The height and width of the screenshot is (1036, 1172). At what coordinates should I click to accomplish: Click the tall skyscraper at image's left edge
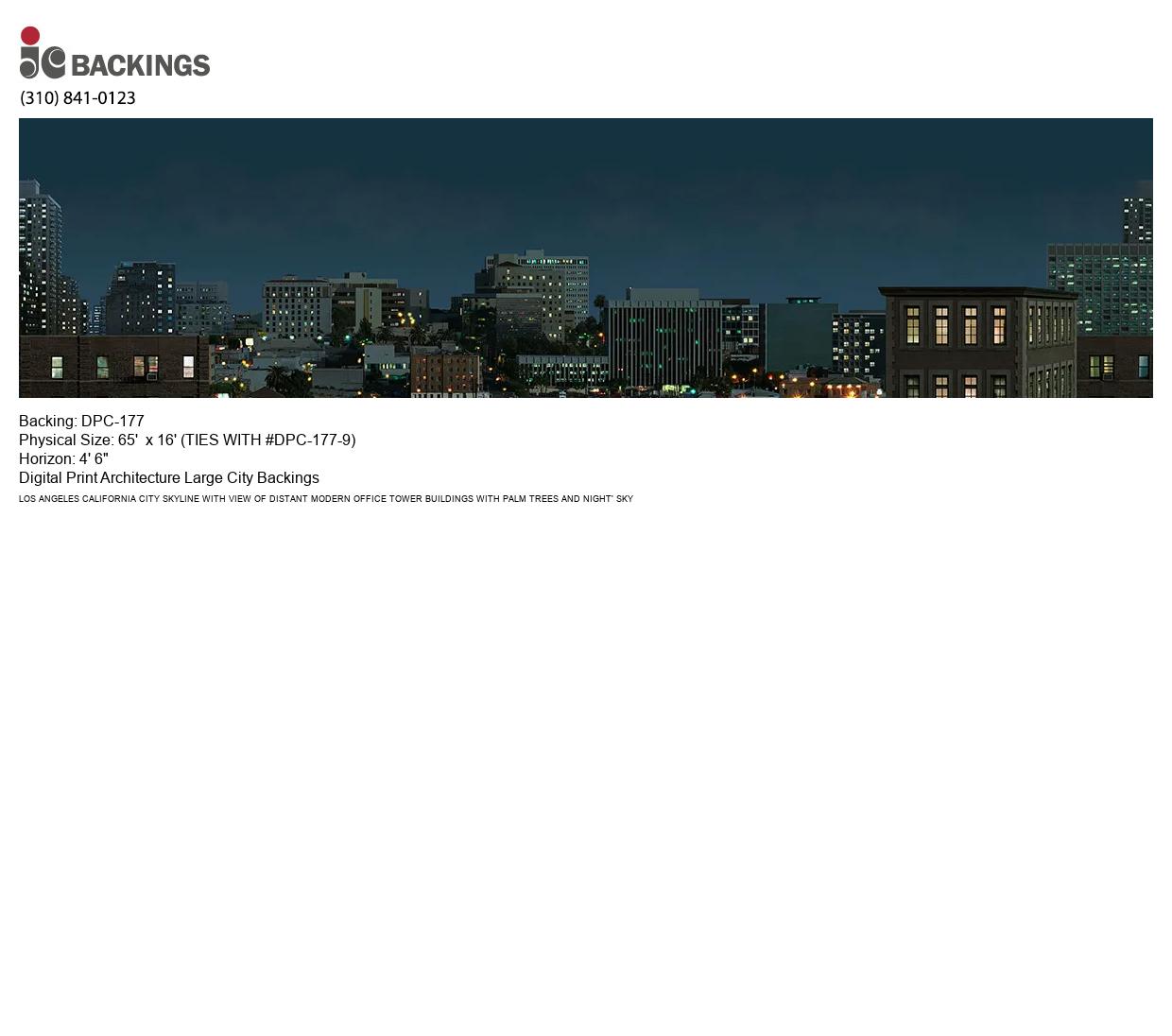click(x=39, y=255)
